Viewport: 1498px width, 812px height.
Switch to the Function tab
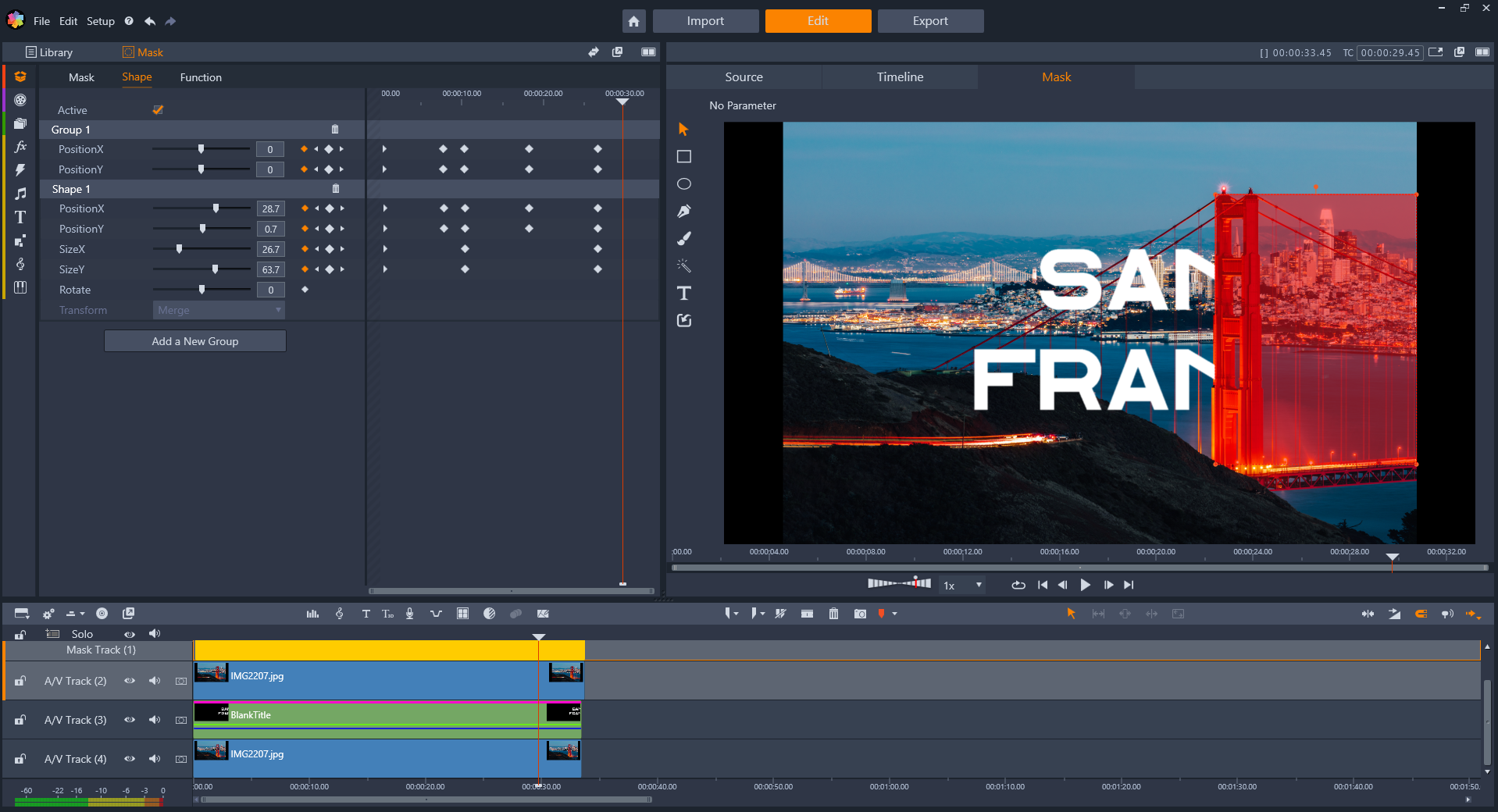pyautogui.click(x=201, y=77)
